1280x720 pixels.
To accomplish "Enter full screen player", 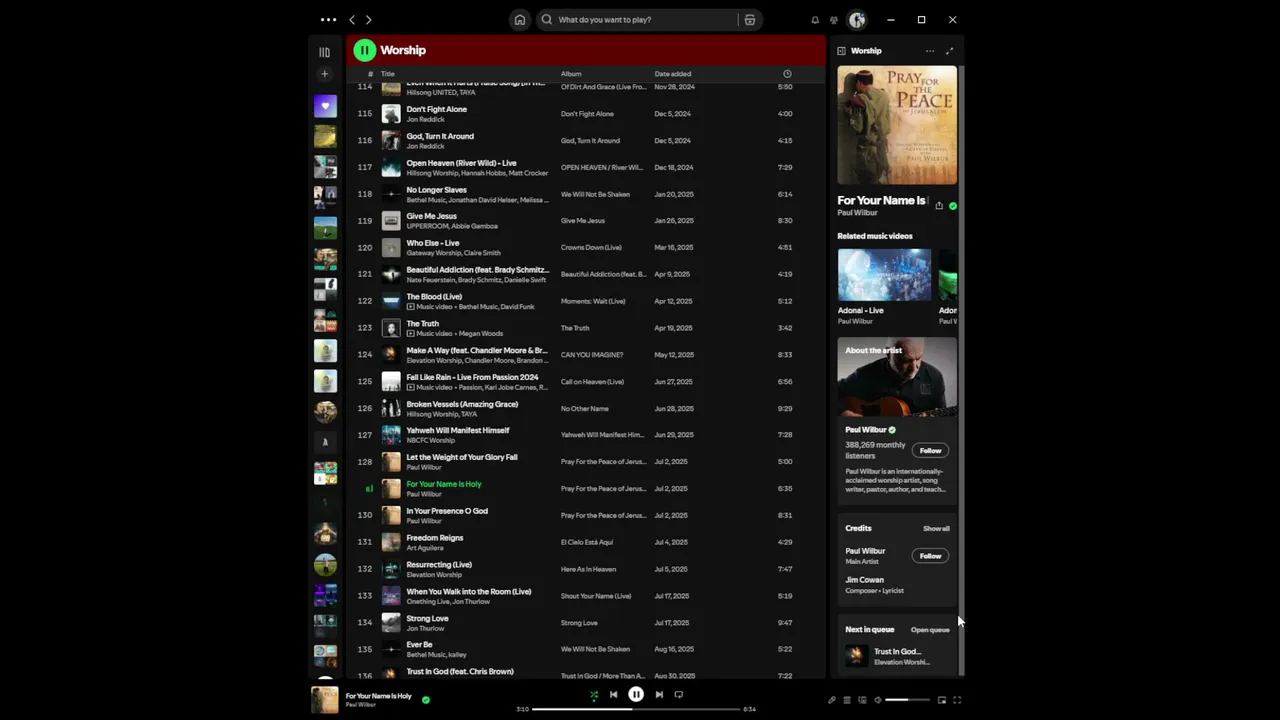I will click(x=957, y=700).
